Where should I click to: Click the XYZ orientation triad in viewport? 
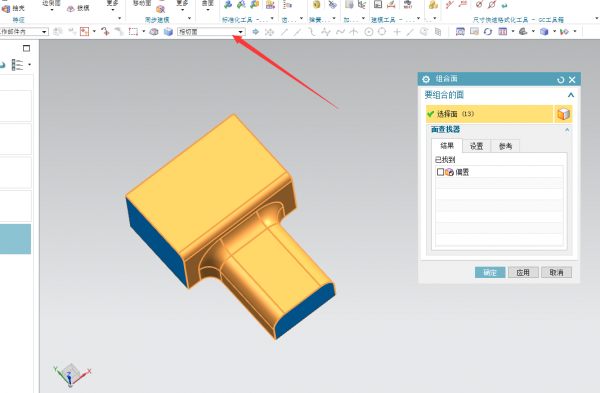pos(72,374)
